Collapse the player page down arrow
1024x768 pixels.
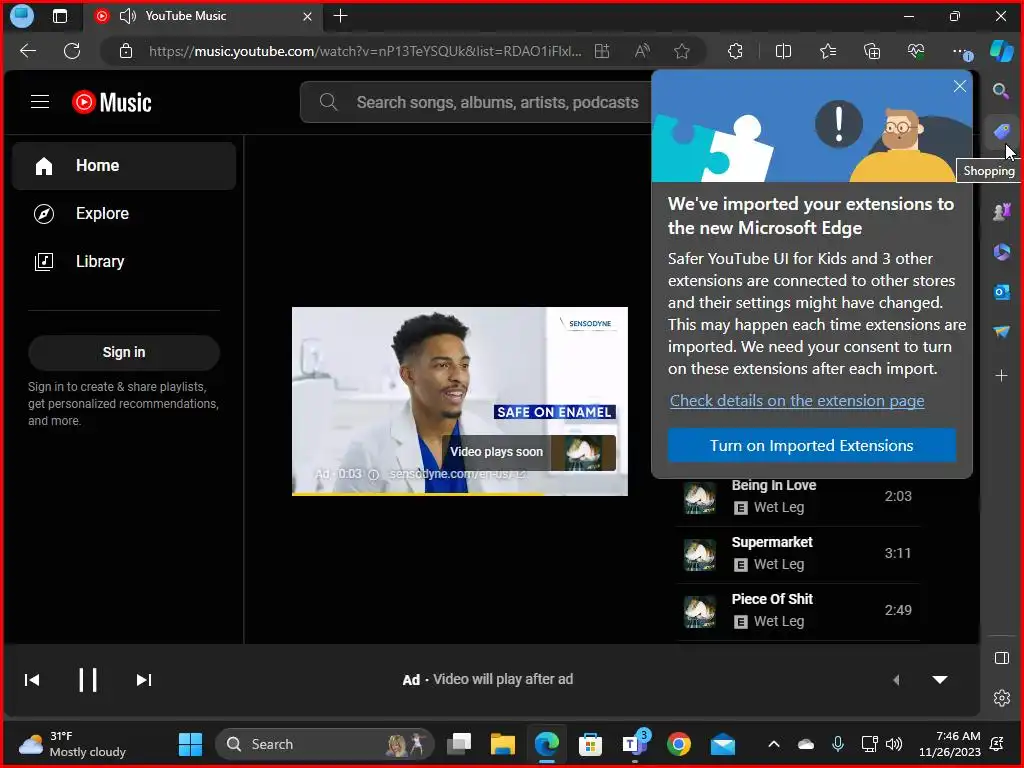click(940, 680)
